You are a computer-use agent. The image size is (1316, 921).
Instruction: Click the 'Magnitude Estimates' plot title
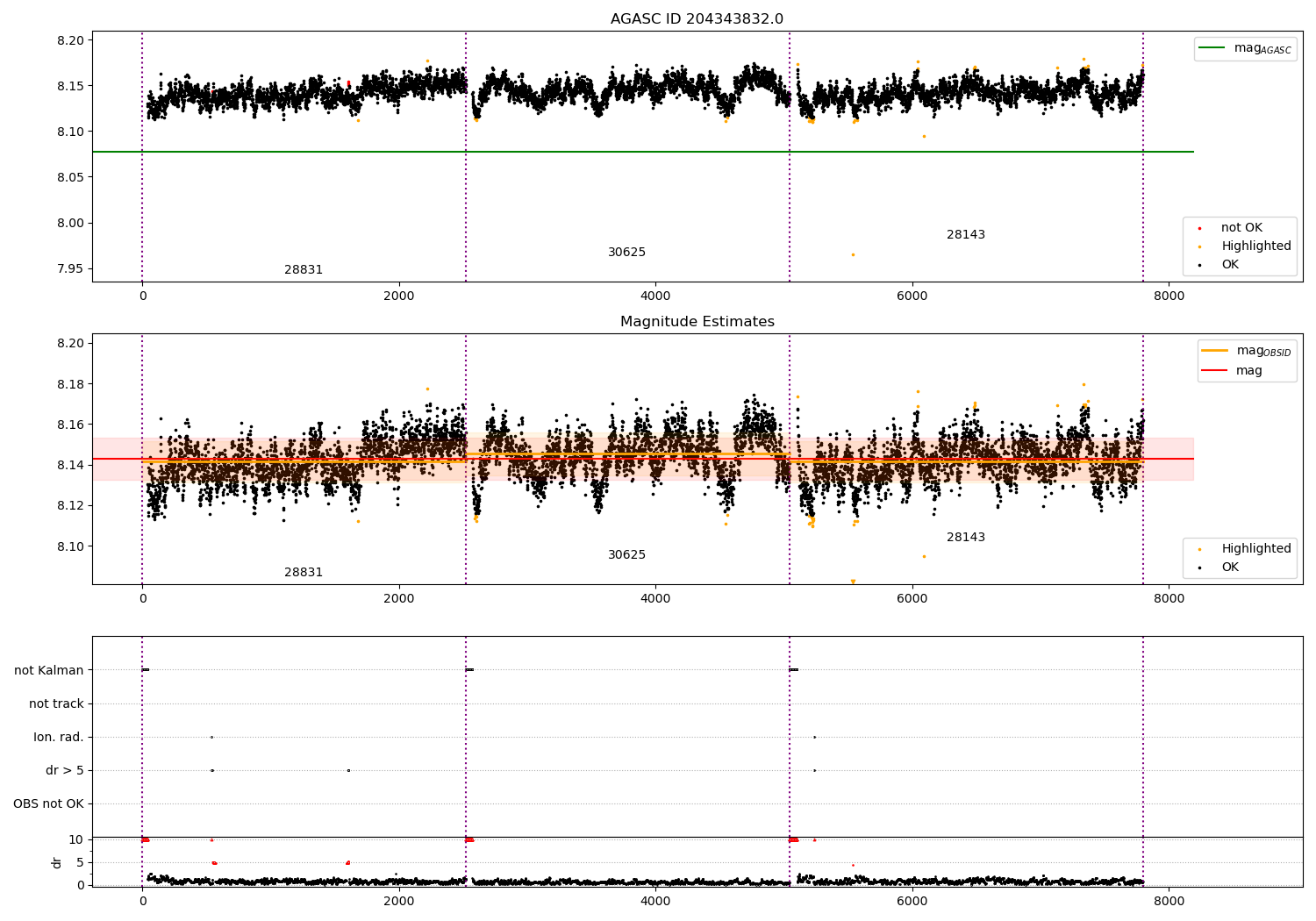[697, 322]
